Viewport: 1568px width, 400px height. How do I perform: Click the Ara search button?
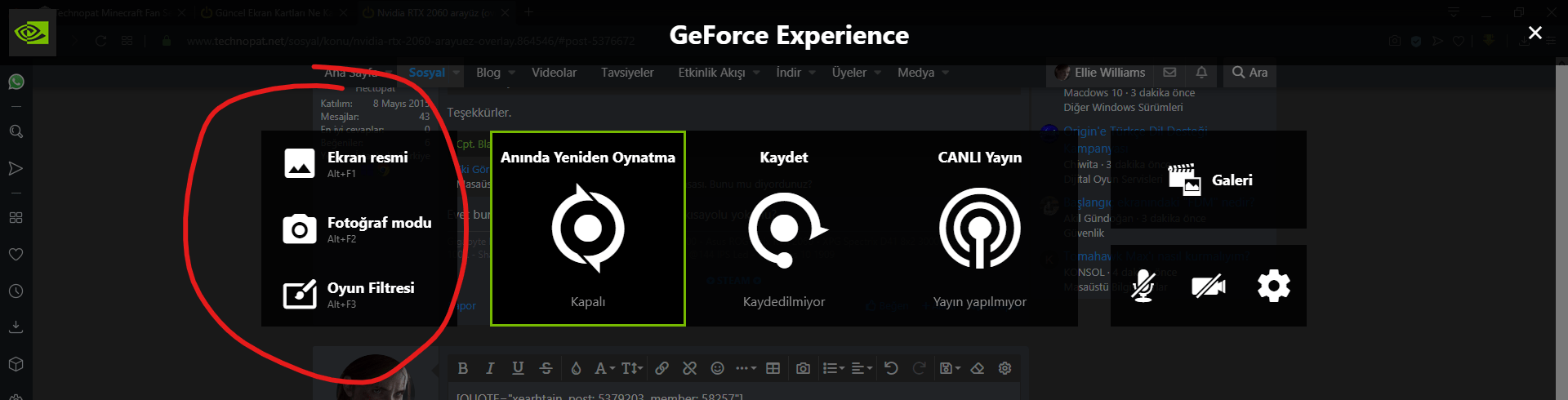click(x=1249, y=73)
